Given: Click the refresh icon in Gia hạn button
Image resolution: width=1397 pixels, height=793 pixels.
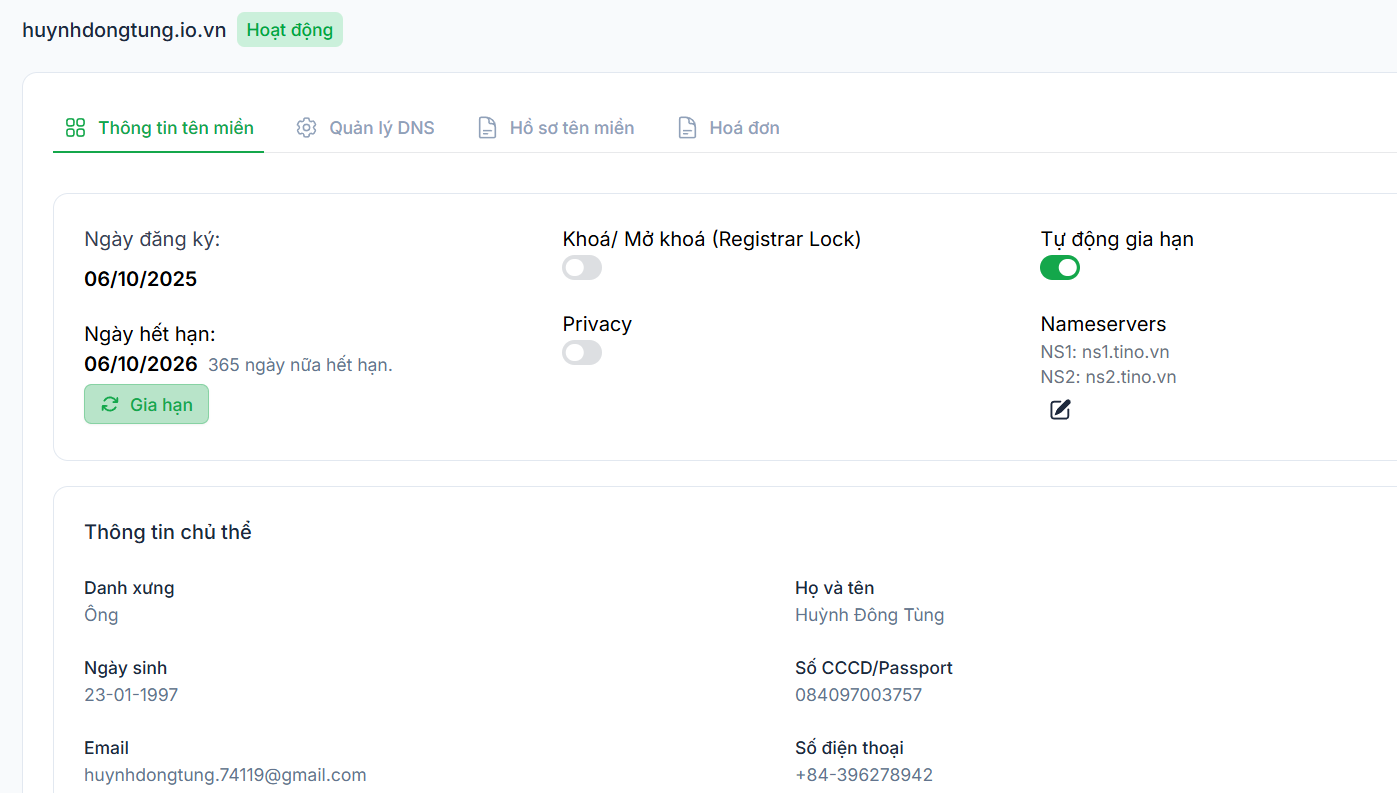Looking at the screenshot, I should point(110,405).
